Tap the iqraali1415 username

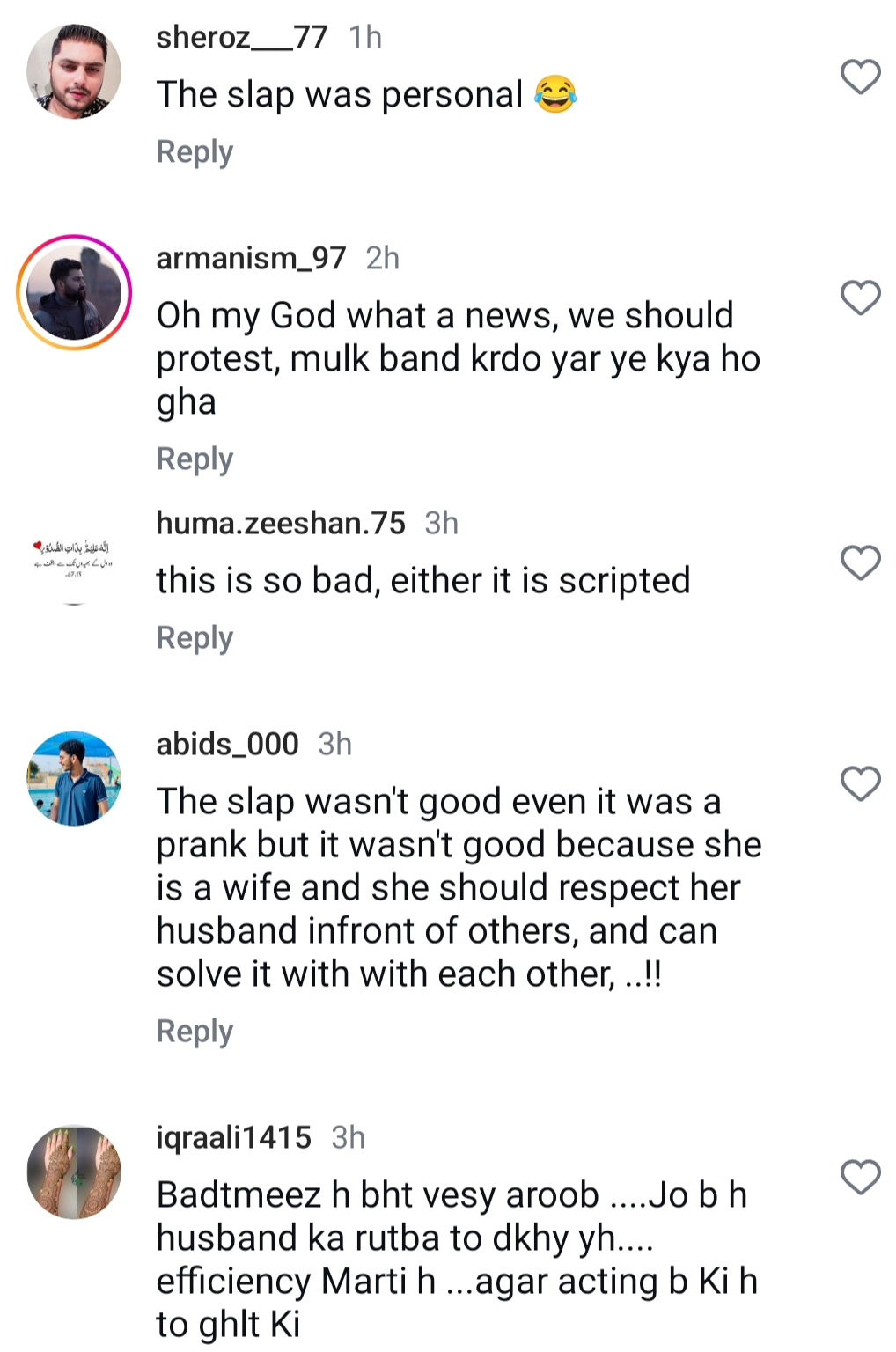pyautogui.click(x=233, y=1137)
